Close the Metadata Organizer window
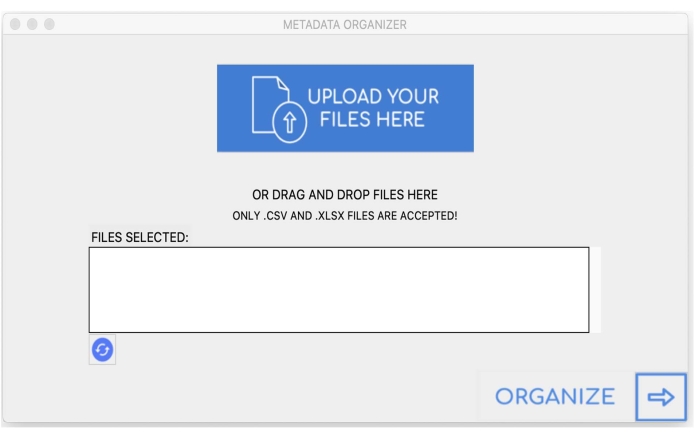The image size is (694, 438). tap(17, 22)
